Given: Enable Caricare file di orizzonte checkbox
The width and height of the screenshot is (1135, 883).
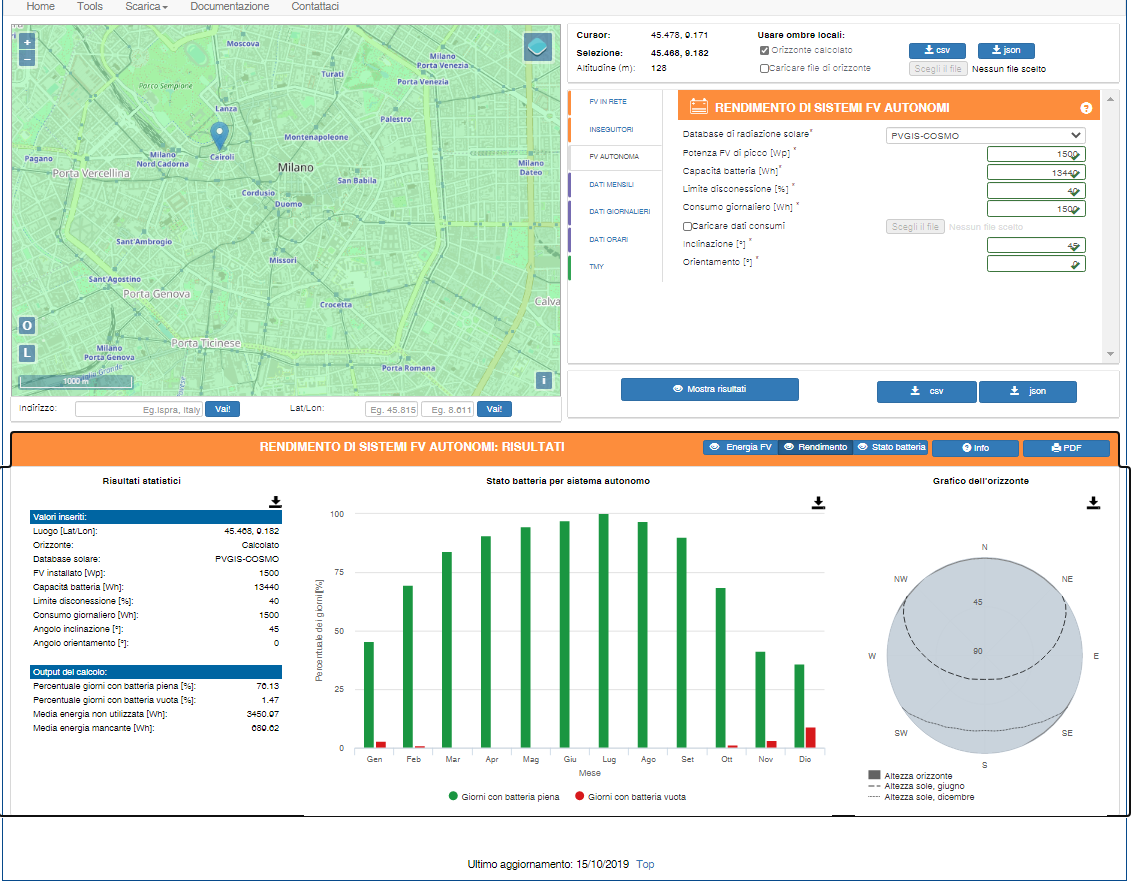Looking at the screenshot, I should click(x=764, y=69).
